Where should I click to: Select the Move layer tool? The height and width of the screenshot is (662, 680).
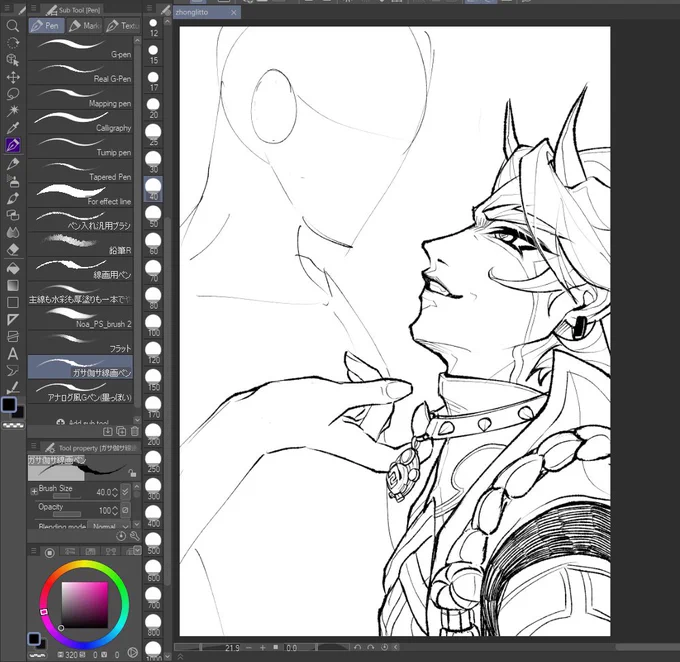pos(13,77)
